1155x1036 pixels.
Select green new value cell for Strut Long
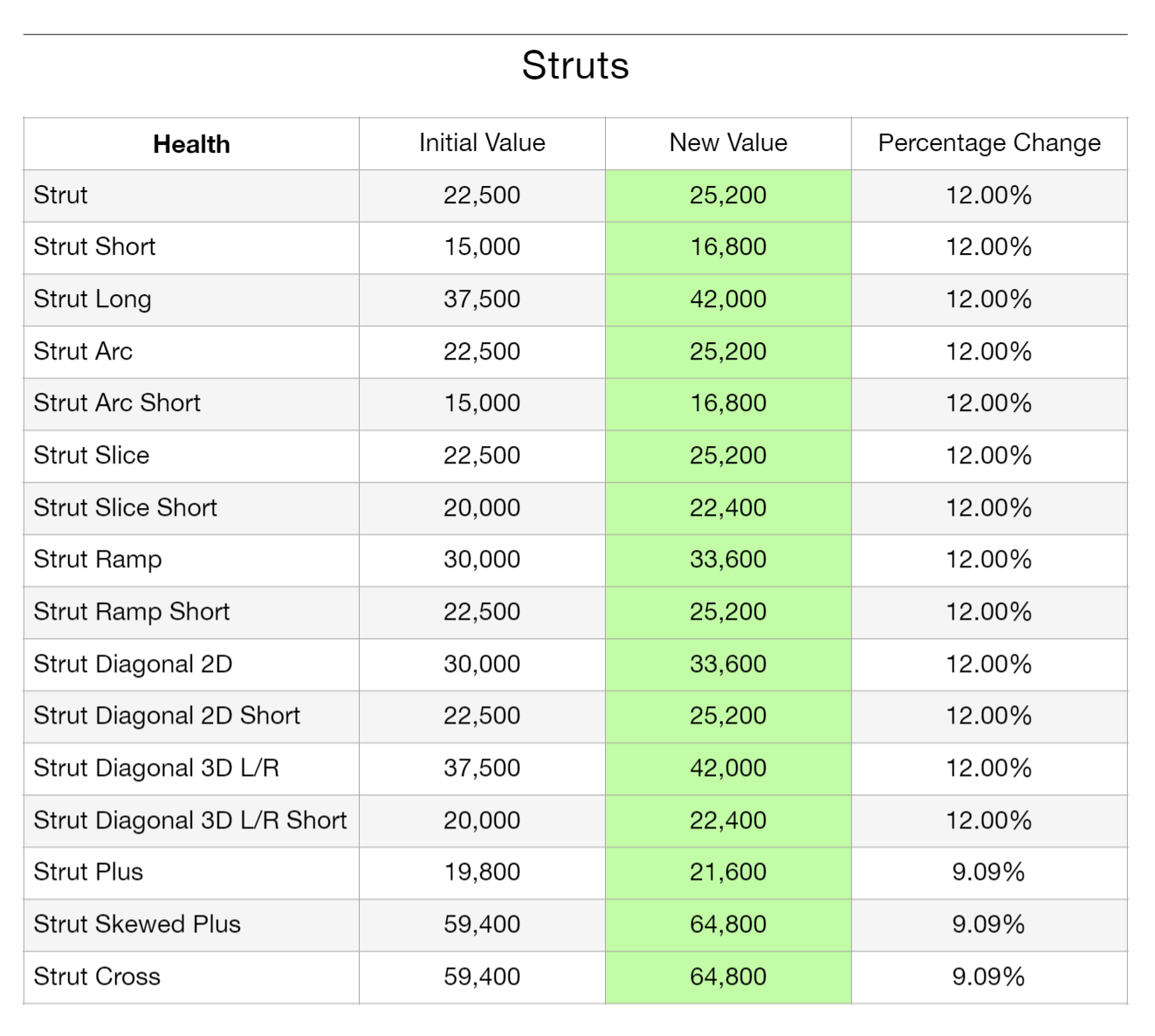[728, 299]
